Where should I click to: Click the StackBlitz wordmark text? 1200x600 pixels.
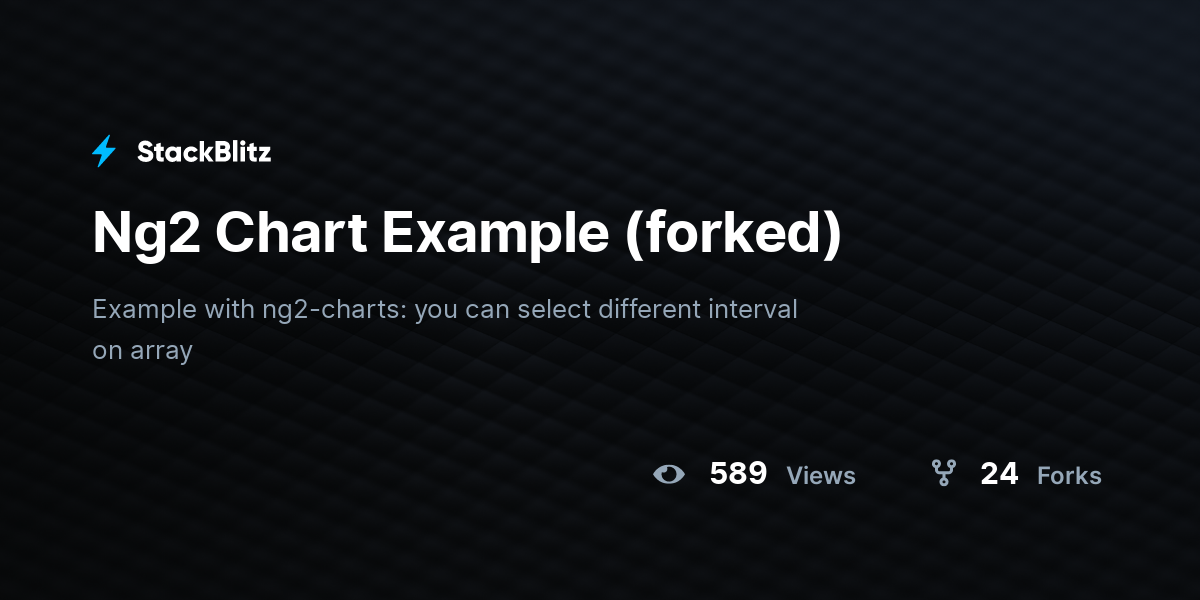tap(204, 152)
